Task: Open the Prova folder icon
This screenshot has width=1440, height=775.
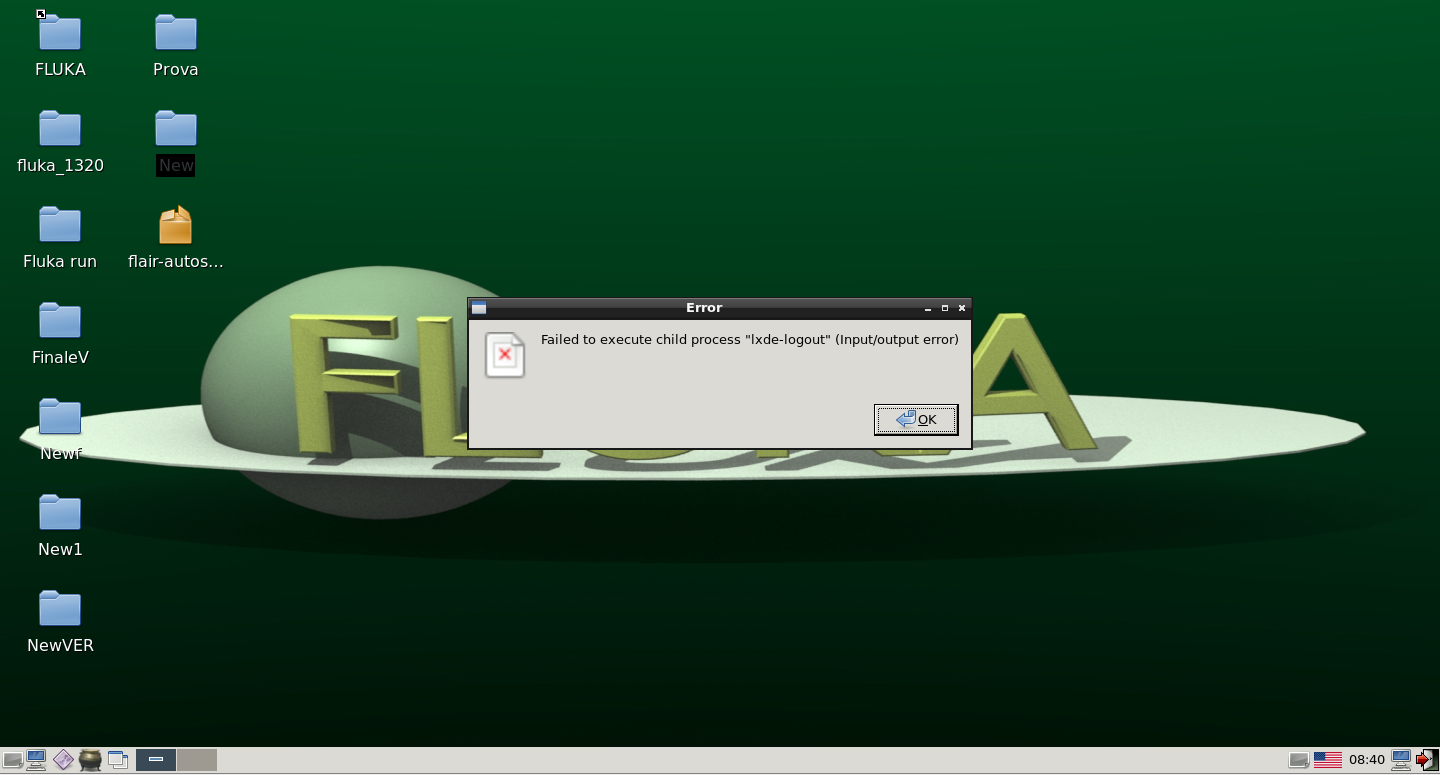Action: (176, 33)
